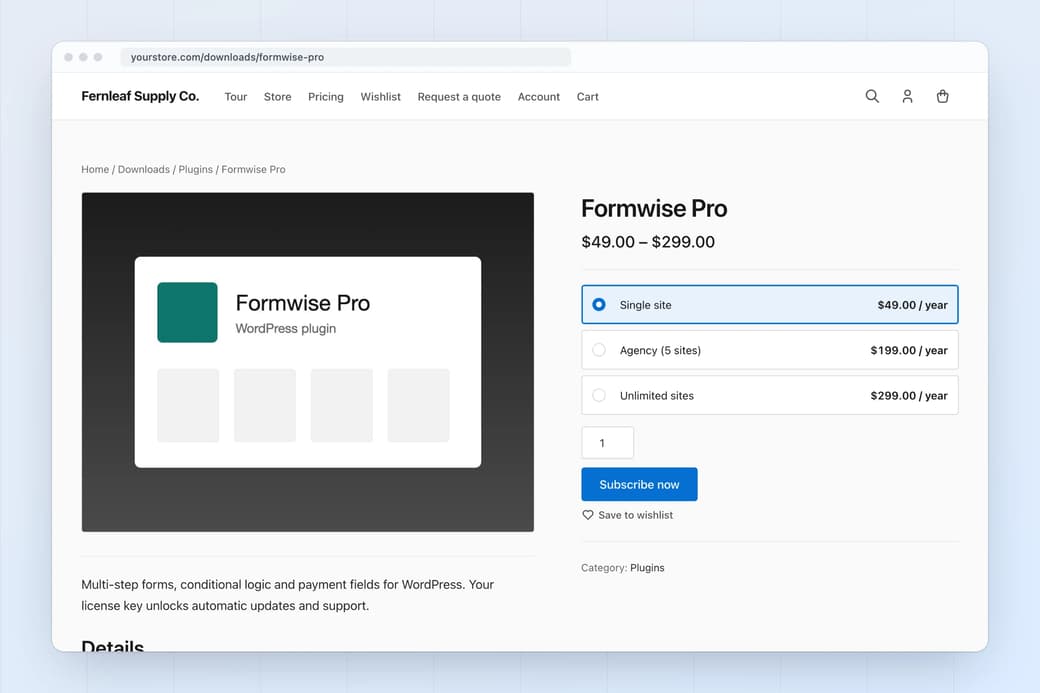The width and height of the screenshot is (1040, 693).
Task: Click the Formwise Pro product title heading
Action: point(654,208)
